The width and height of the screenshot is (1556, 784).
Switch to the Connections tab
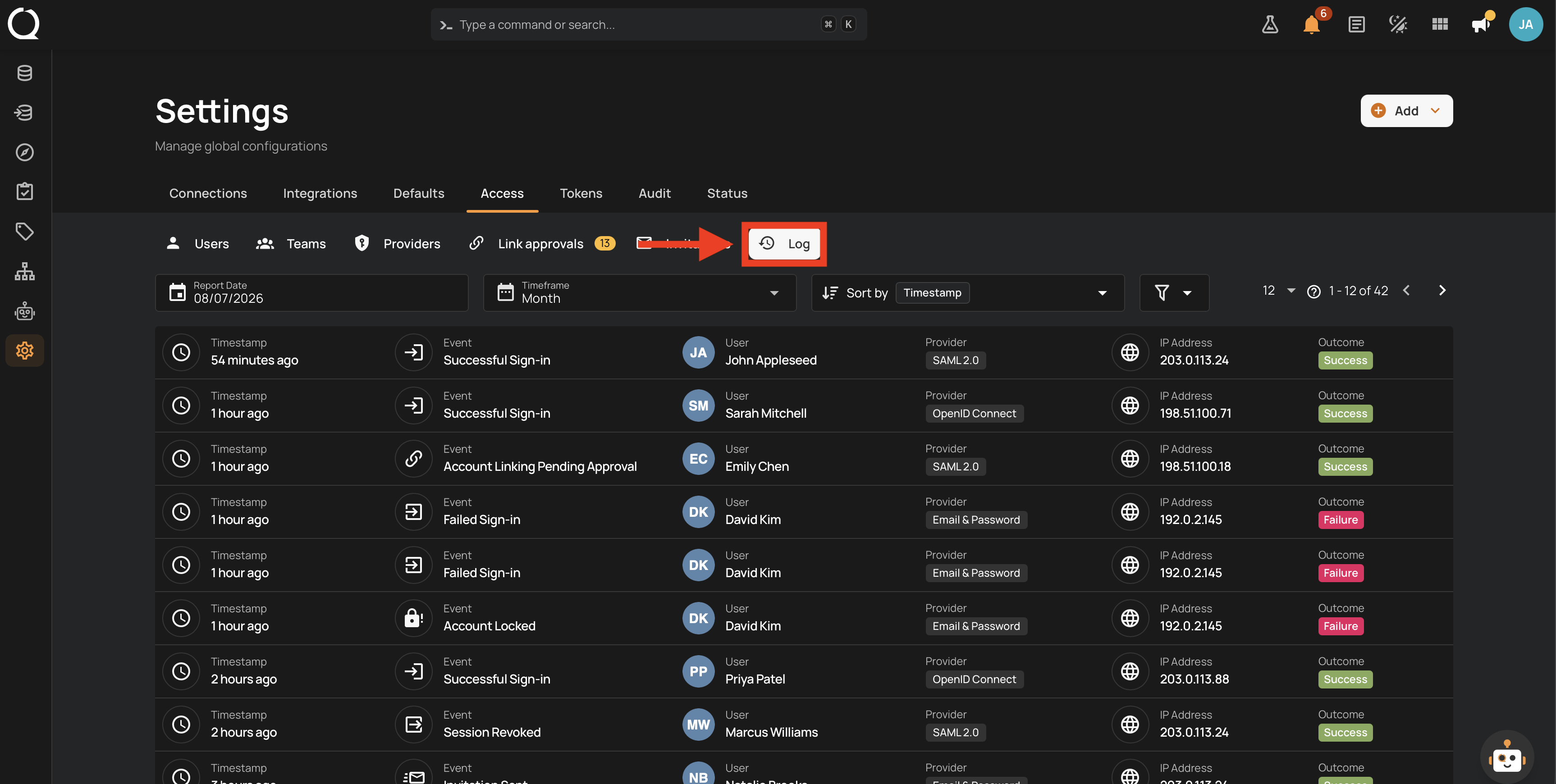click(208, 193)
